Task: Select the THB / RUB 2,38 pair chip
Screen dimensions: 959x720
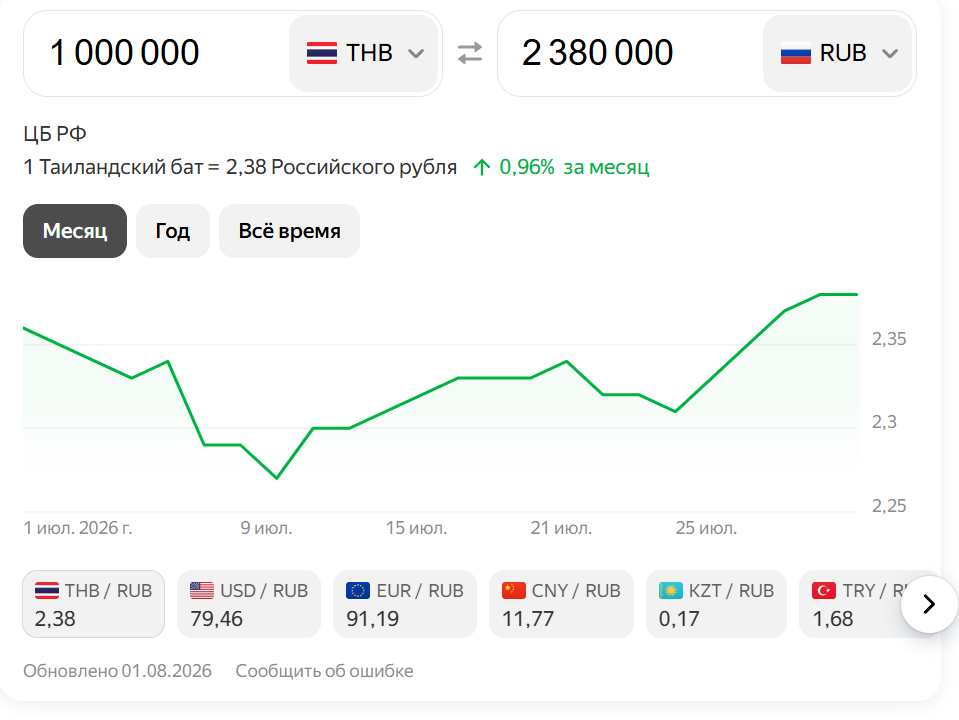Action: point(94,604)
